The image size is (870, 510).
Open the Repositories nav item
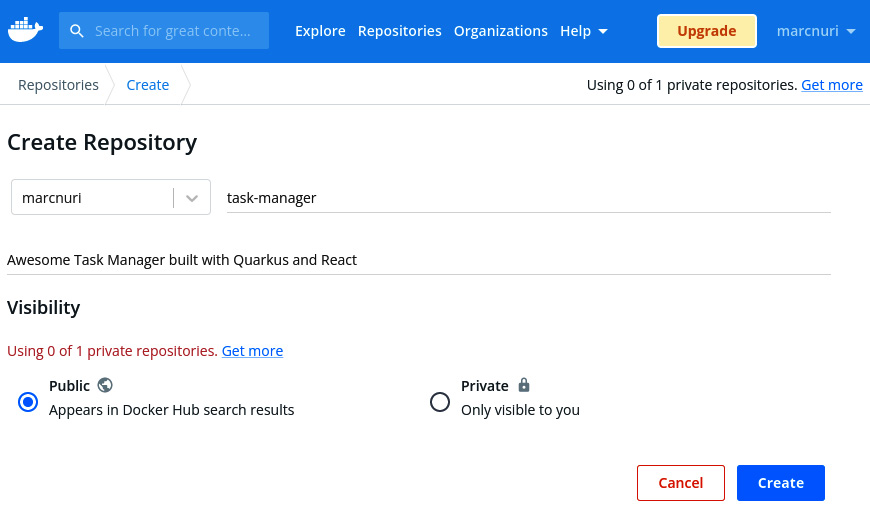point(399,31)
